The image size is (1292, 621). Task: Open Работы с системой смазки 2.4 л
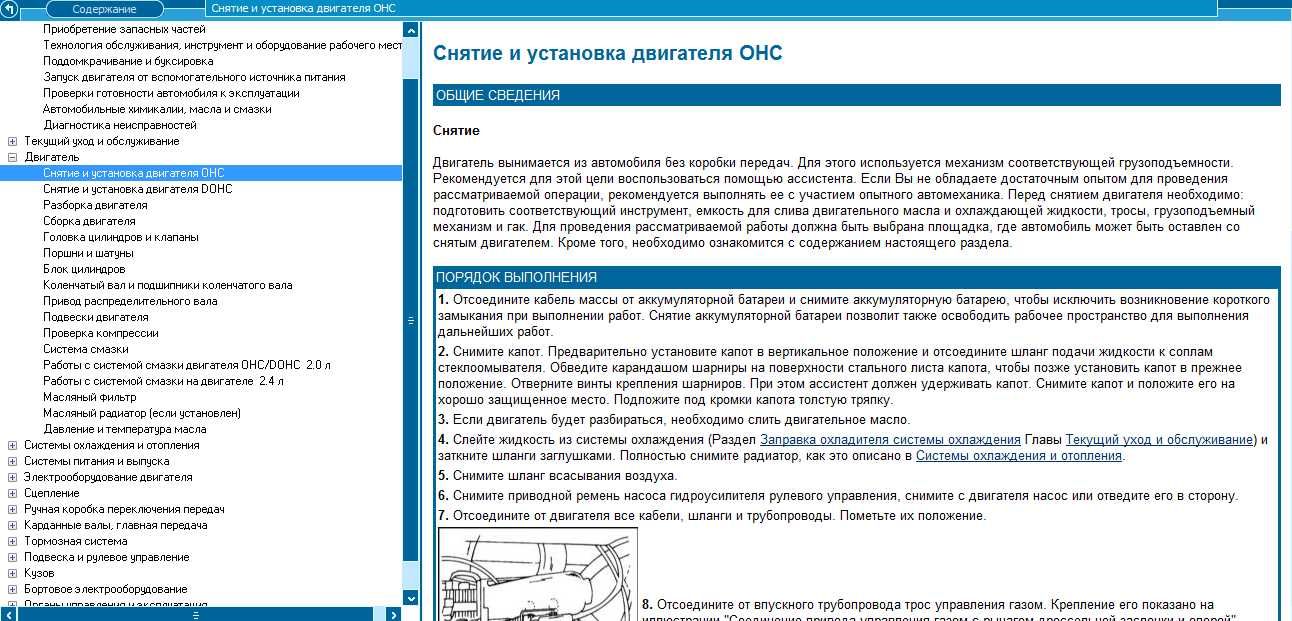163,381
